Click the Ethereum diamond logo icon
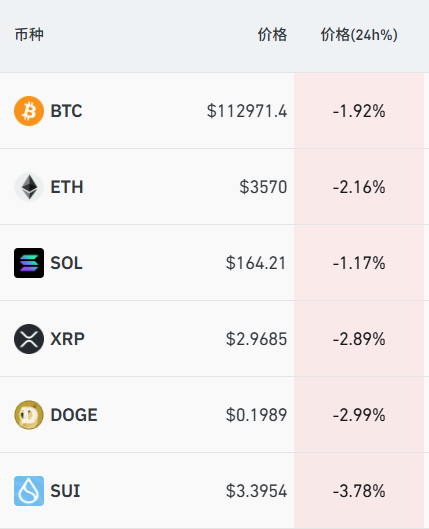 tap(29, 187)
